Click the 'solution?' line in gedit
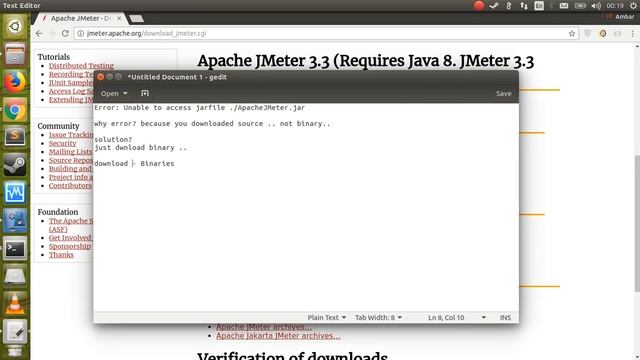The width and height of the screenshot is (640, 360). [113, 140]
